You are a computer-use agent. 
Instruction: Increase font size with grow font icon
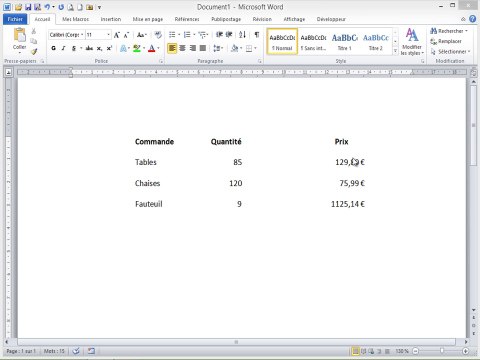point(117,35)
